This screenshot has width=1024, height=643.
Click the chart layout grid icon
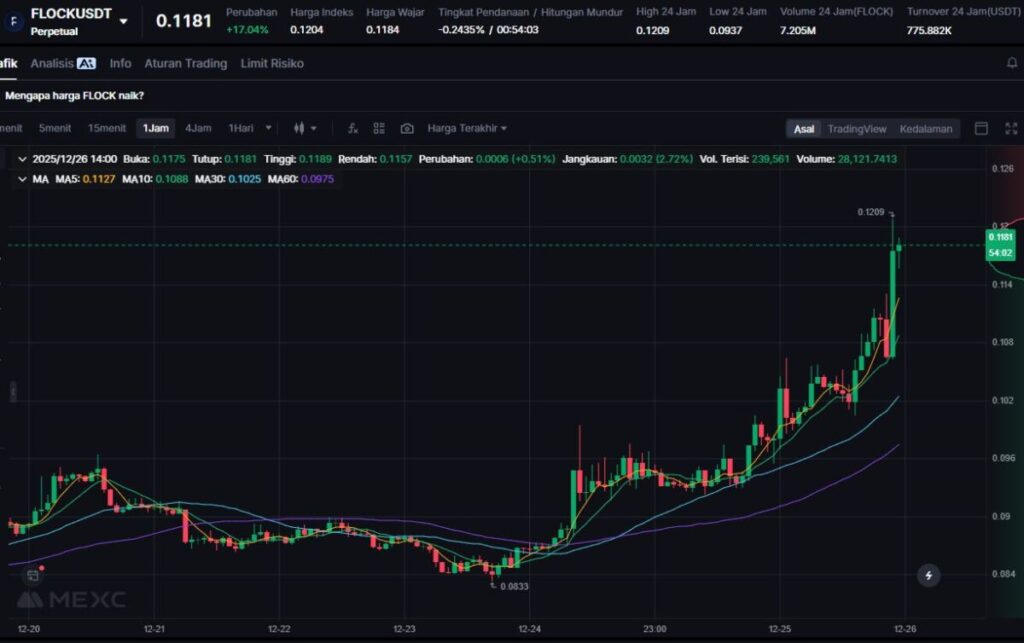pyautogui.click(x=379, y=129)
